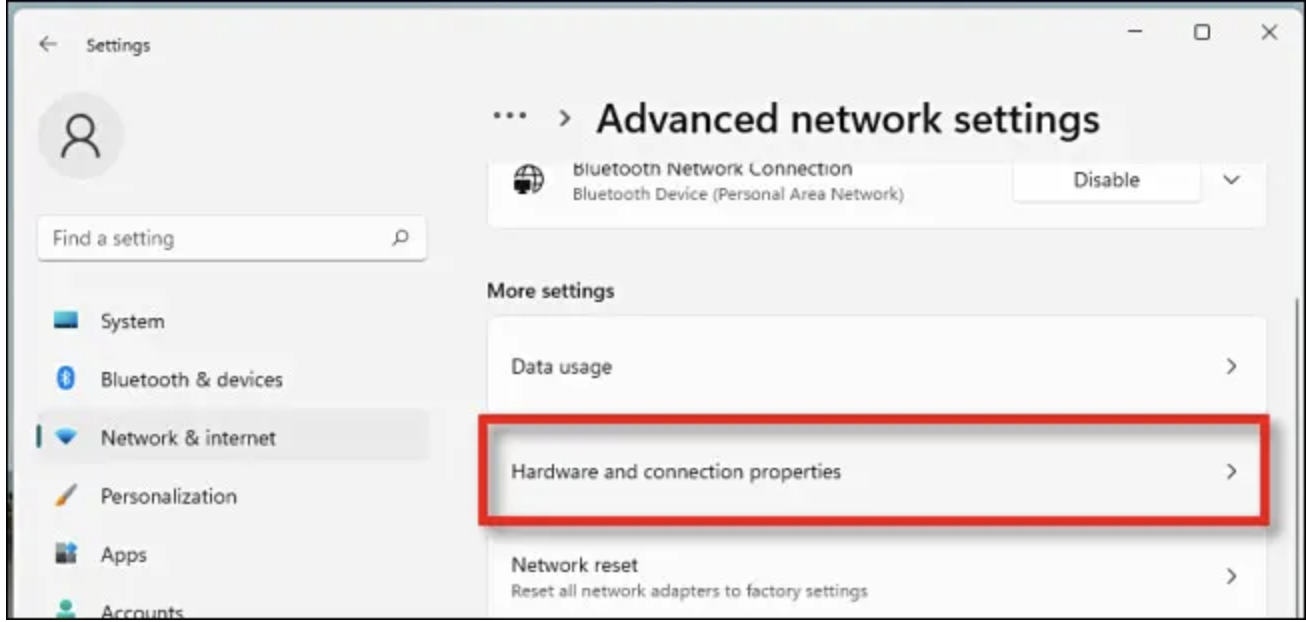Open the user account avatar
This screenshot has width=1306, height=622.
pos(81,136)
